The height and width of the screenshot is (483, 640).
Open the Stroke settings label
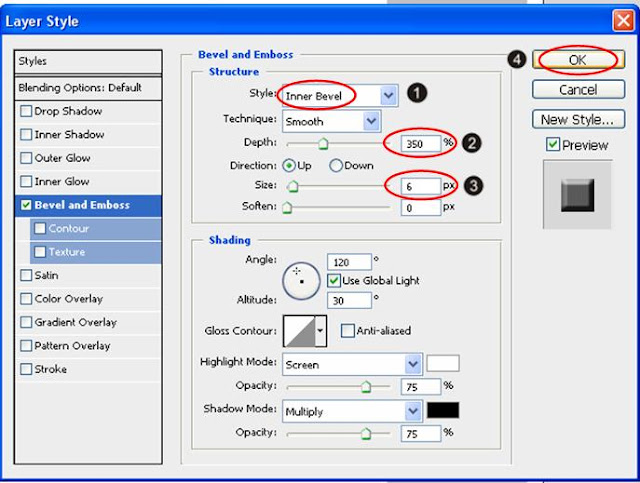51,369
